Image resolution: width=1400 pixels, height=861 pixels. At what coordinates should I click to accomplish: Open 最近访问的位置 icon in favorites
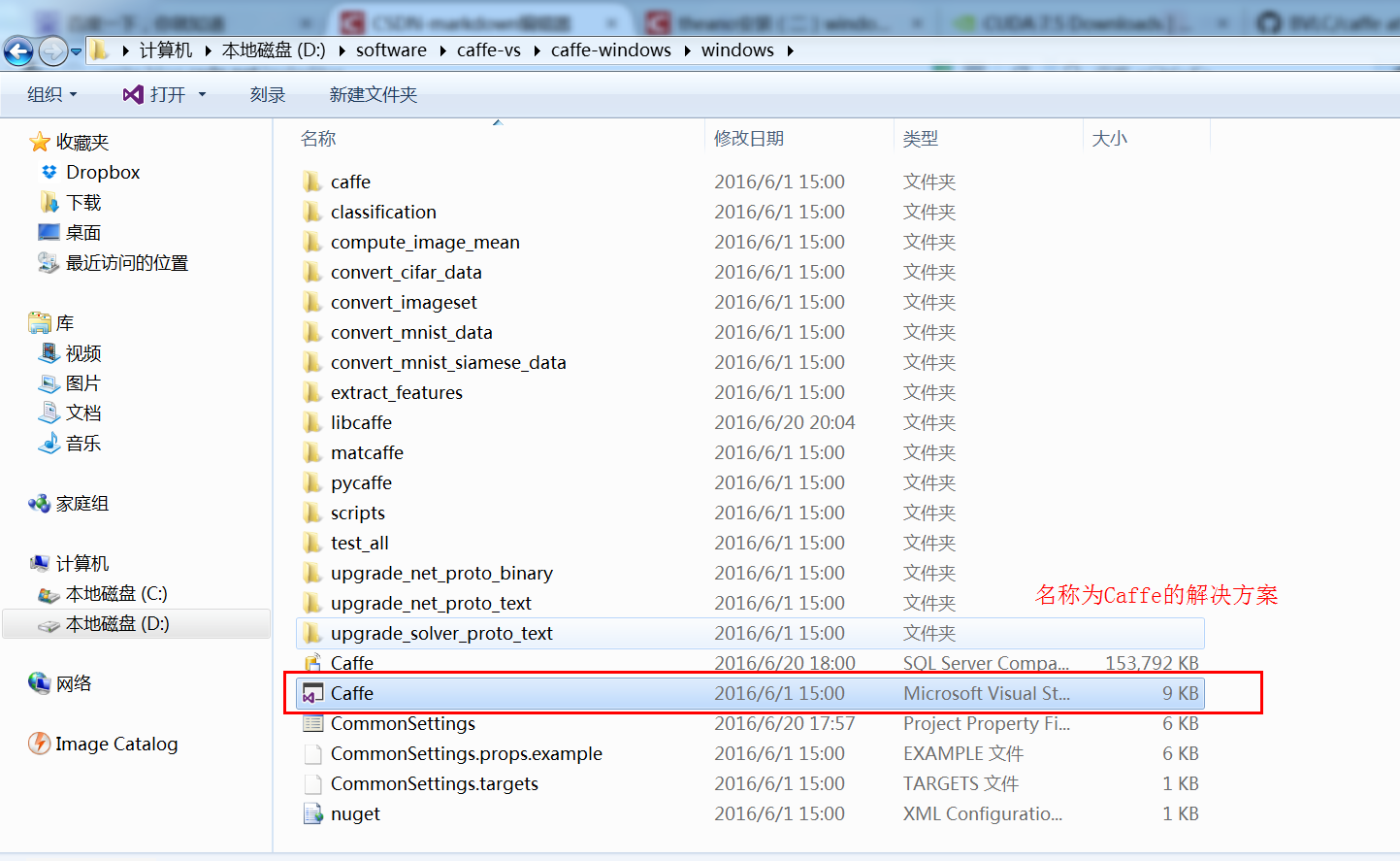(x=49, y=262)
